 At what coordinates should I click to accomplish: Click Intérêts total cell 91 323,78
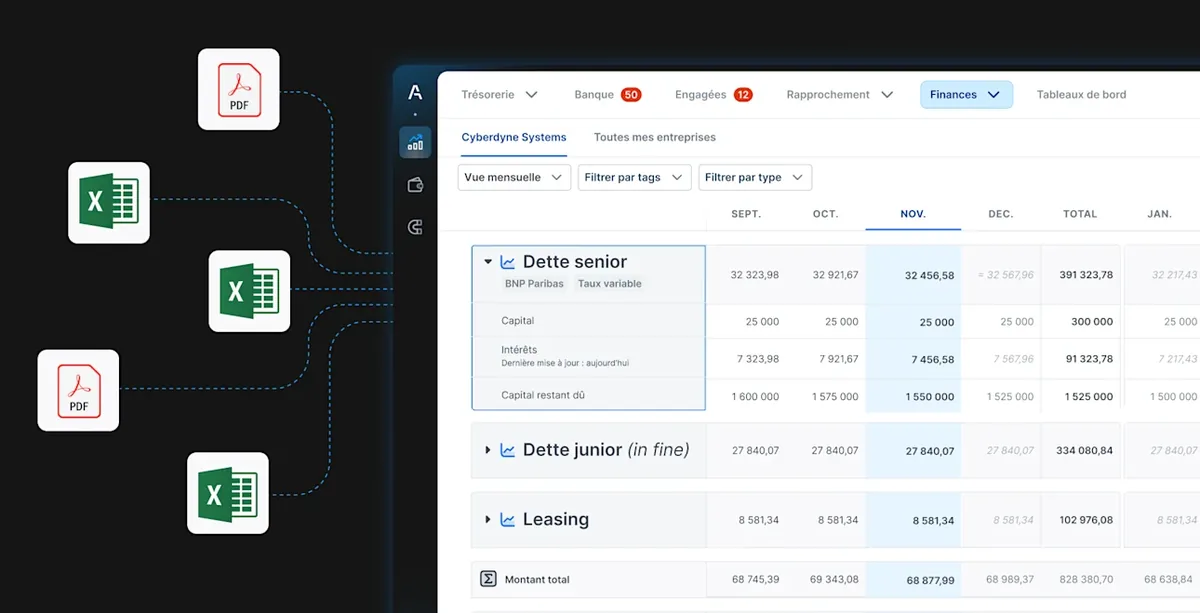click(1089, 359)
